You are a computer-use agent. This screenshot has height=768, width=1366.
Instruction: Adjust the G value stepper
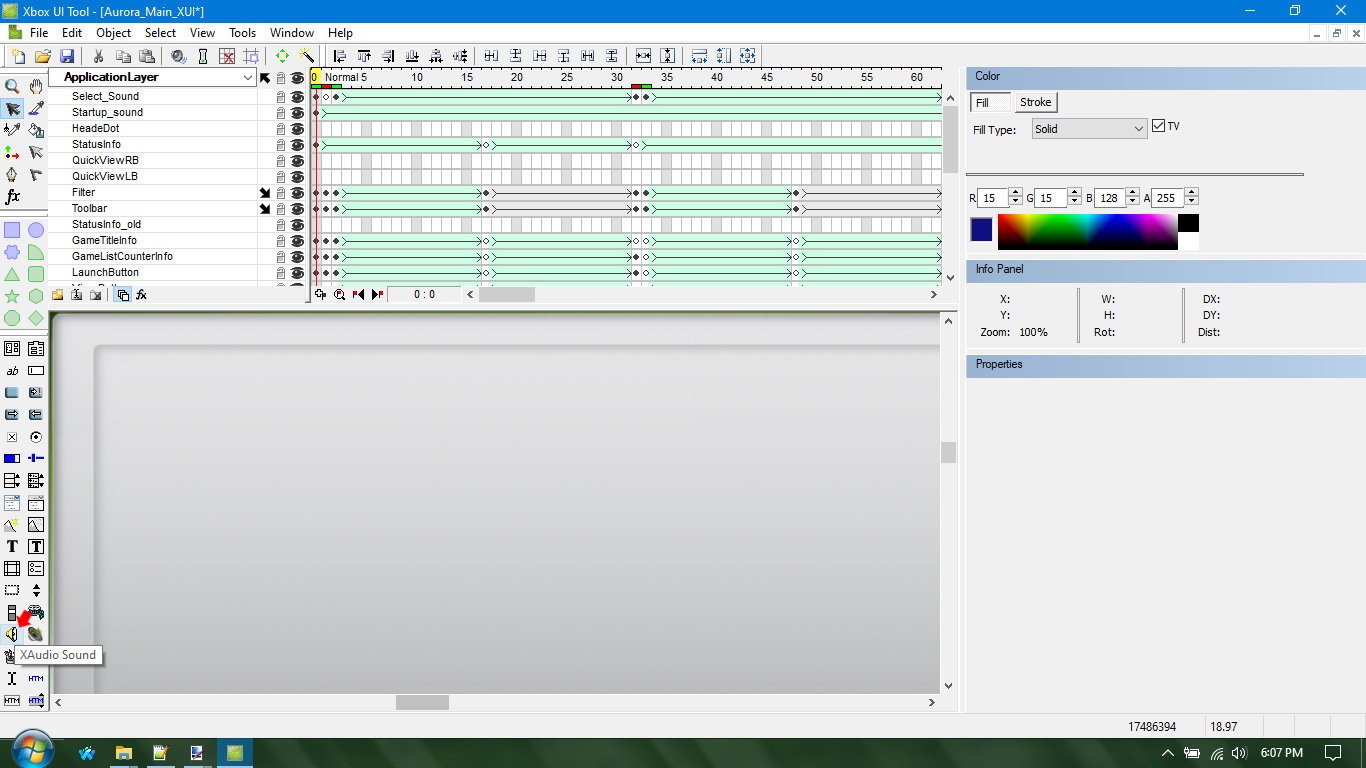[1075, 198]
